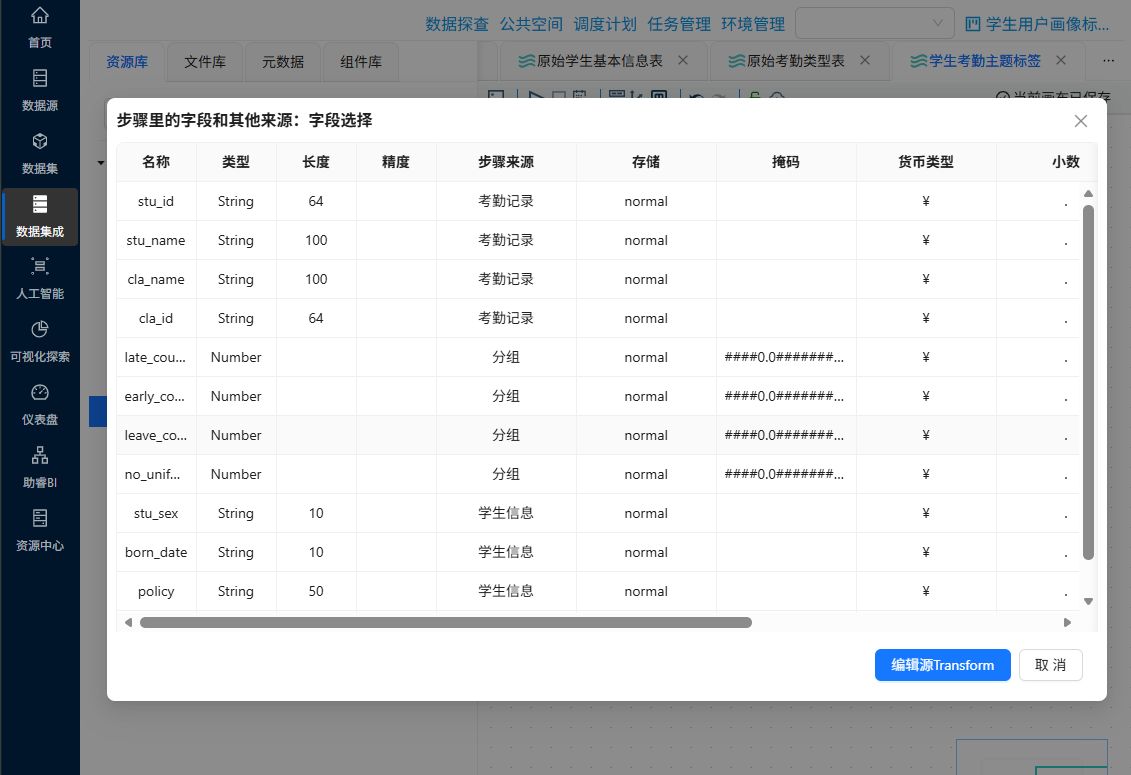Select 数据集成 in the sidebar
This screenshot has height=775, width=1131.
click(x=40, y=216)
